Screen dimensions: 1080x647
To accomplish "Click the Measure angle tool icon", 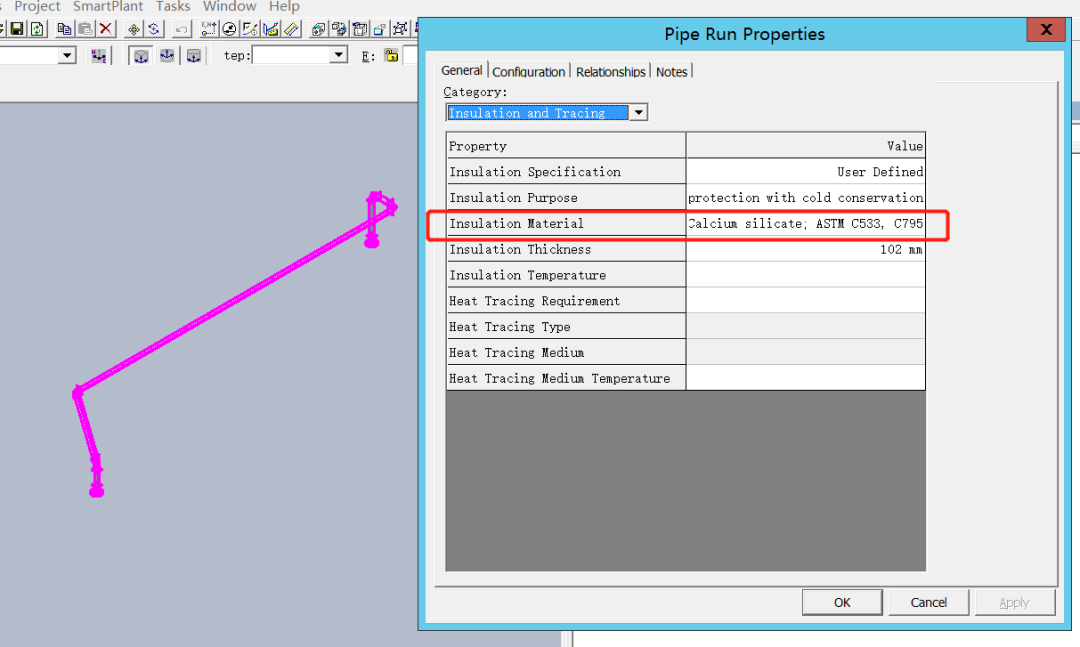I will [x=271, y=29].
